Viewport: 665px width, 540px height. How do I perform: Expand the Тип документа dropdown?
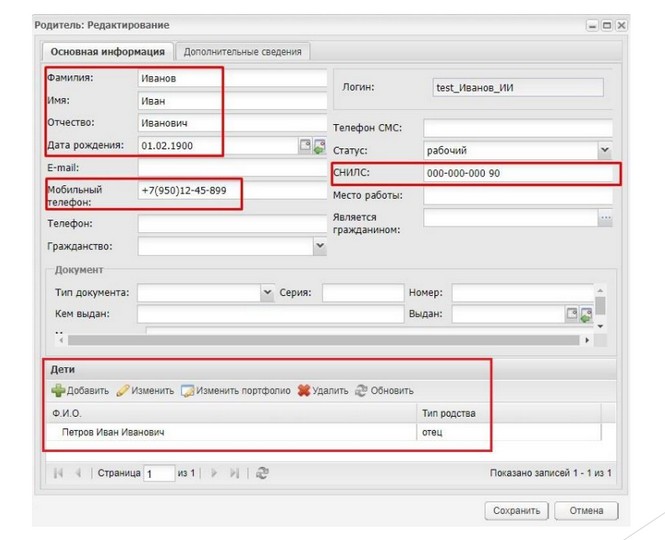click(x=267, y=293)
